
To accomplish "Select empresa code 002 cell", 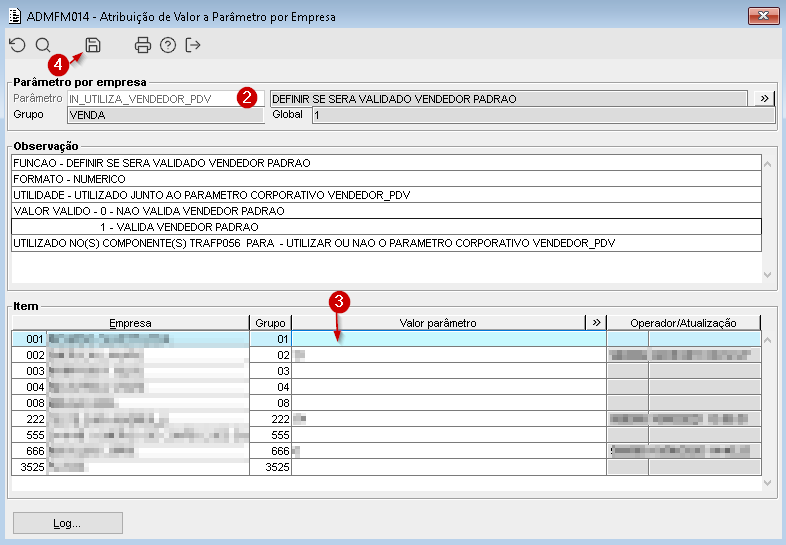I will point(29,355).
